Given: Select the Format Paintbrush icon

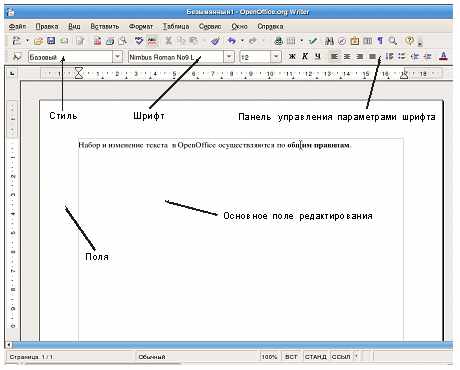Looking at the screenshot, I should coord(216,41).
